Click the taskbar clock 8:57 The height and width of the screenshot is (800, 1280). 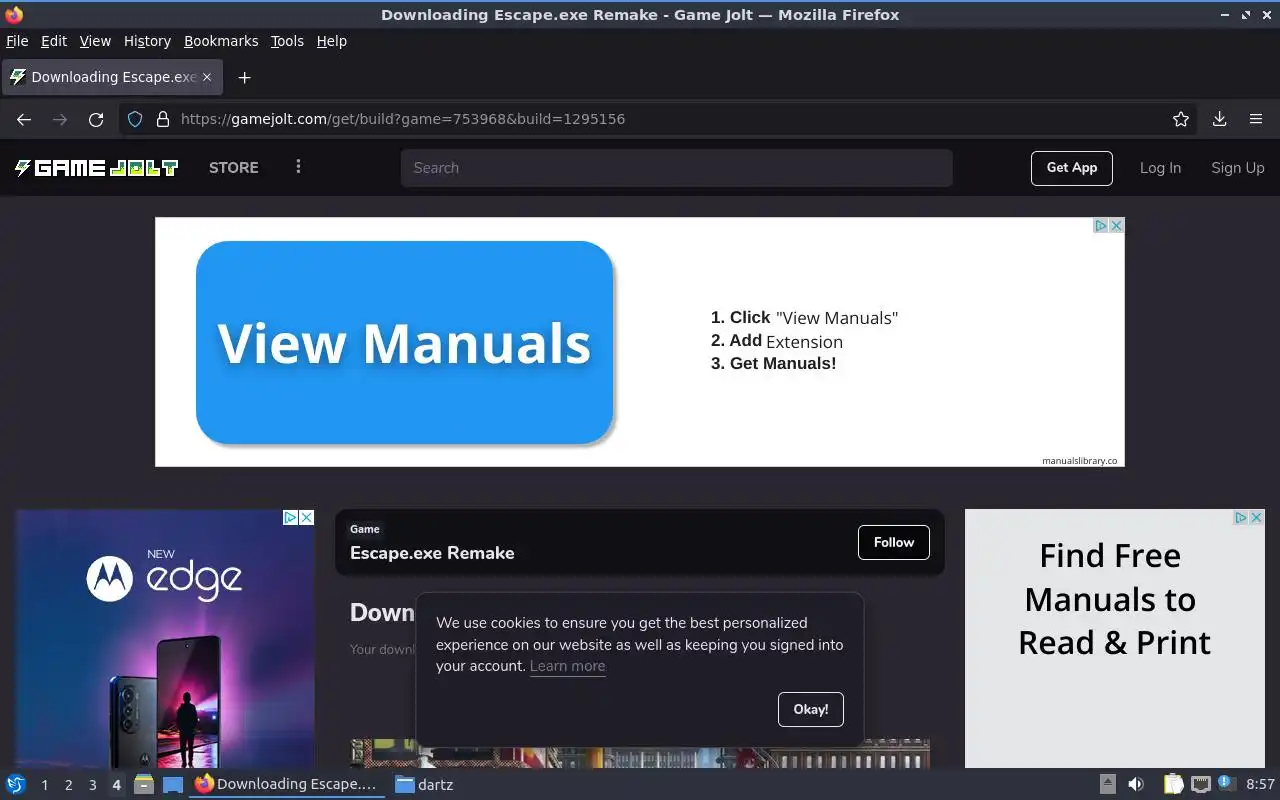click(1260, 784)
